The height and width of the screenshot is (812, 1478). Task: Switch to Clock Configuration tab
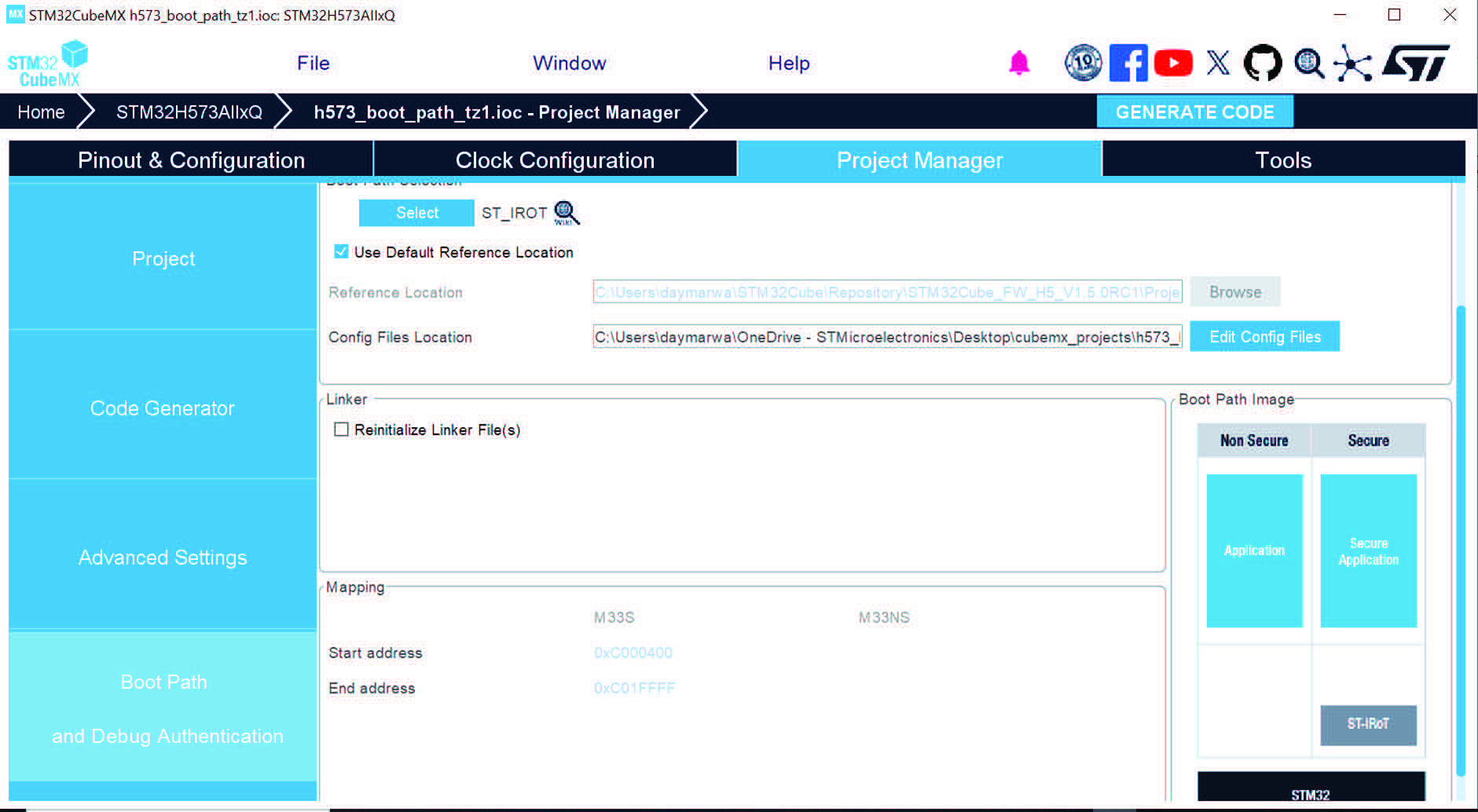pos(555,159)
